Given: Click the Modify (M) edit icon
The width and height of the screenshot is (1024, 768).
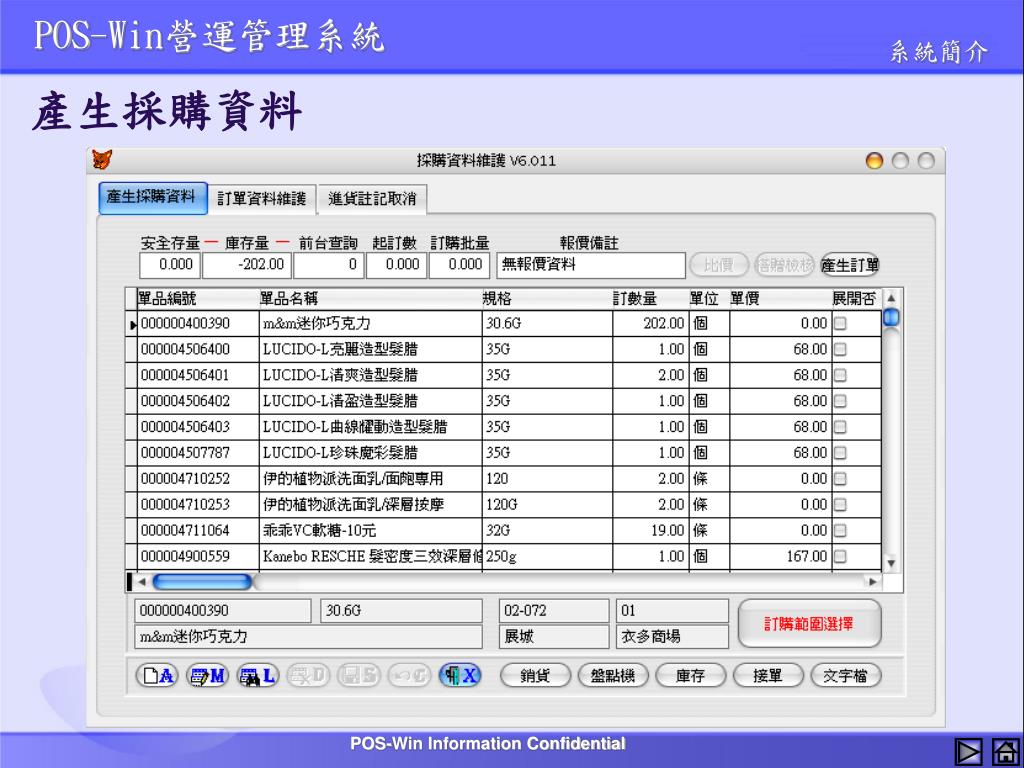Looking at the screenshot, I should point(207,675).
